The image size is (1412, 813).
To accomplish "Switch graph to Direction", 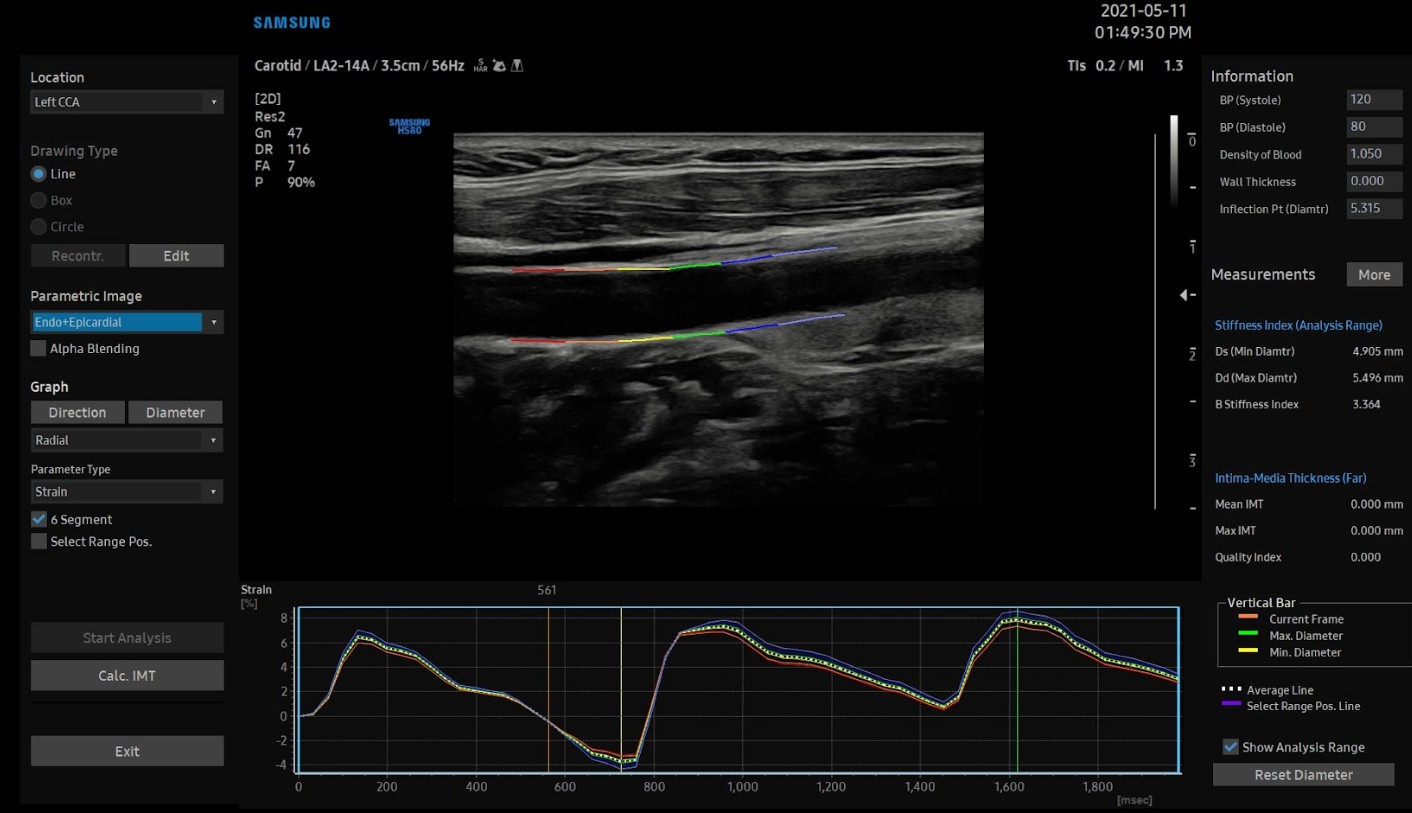I will (77, 413).
